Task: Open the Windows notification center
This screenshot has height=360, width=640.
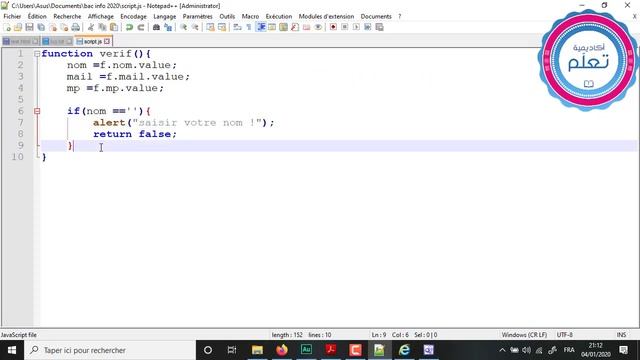Action: coord(623,350)
